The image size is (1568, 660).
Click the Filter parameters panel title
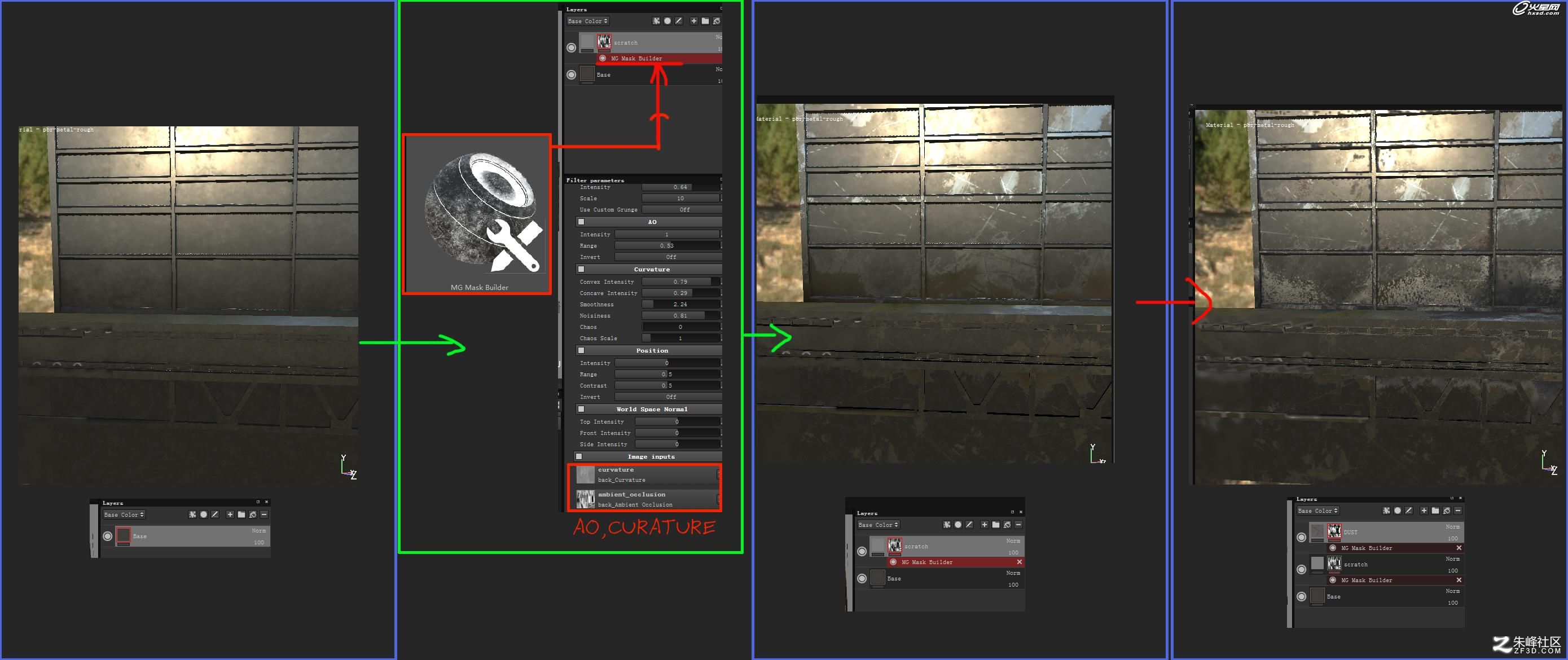coord(595,180)
